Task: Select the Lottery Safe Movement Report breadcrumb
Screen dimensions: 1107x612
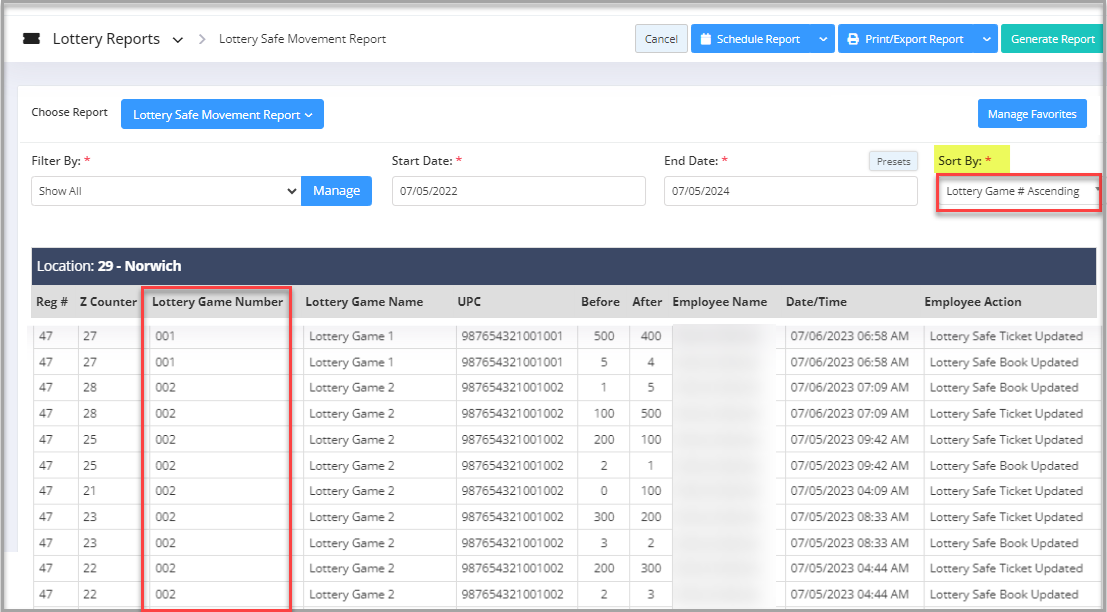Action: pos(302,39)
